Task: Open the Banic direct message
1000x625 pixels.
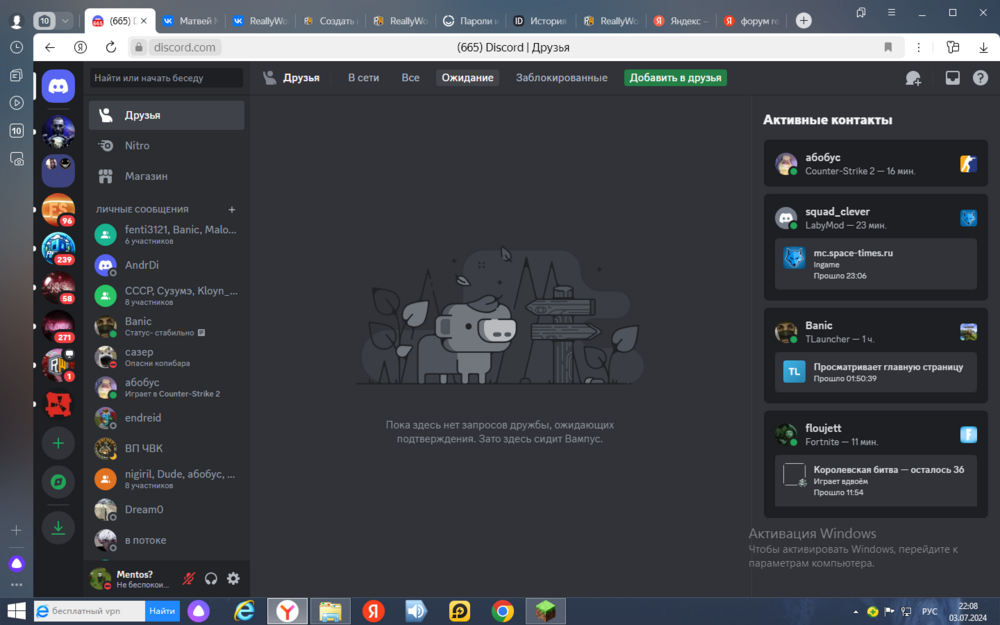Action: point(166,327)
